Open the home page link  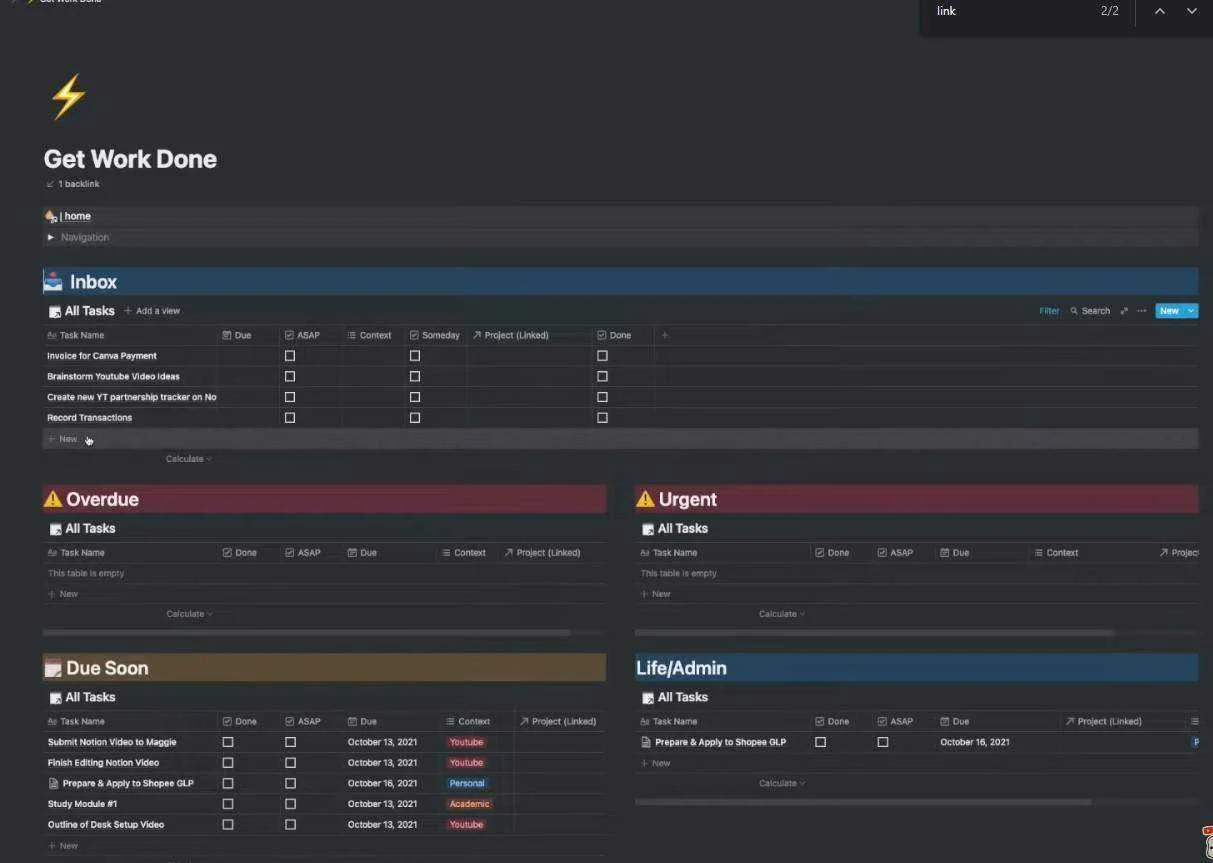(77, 216)
